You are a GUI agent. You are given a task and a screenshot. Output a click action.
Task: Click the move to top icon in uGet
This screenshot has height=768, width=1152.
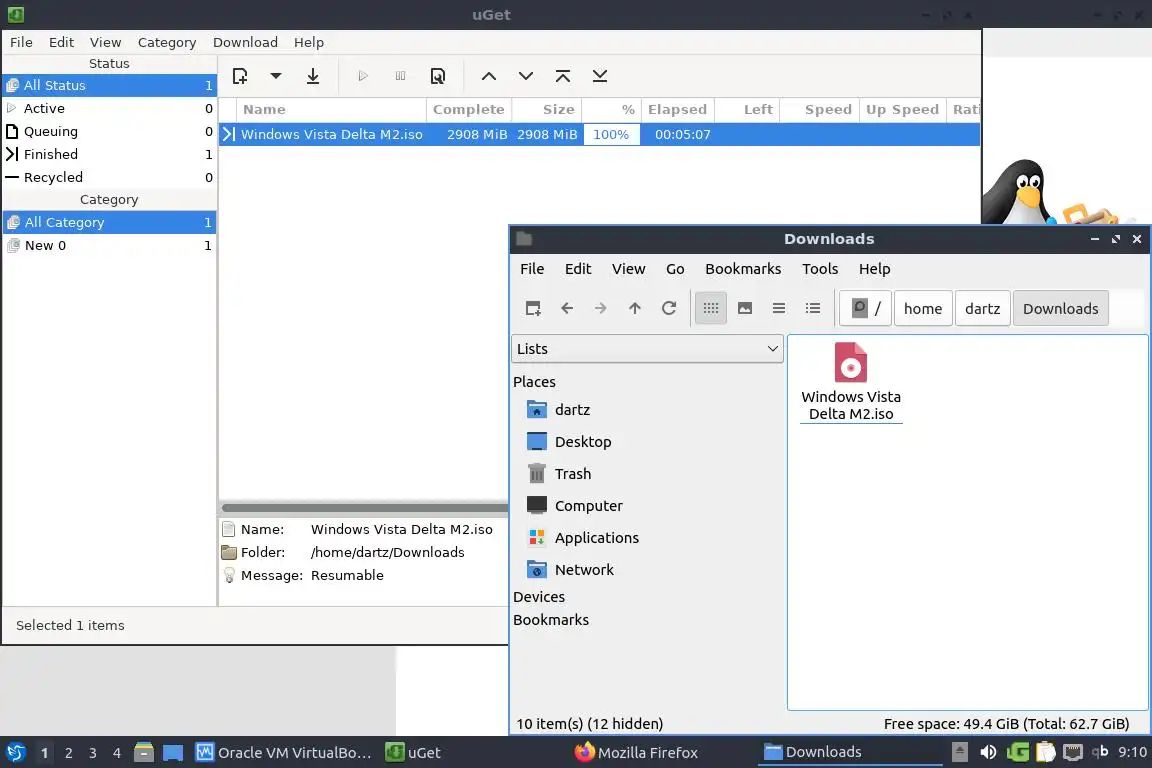click(x=563, y=76)
